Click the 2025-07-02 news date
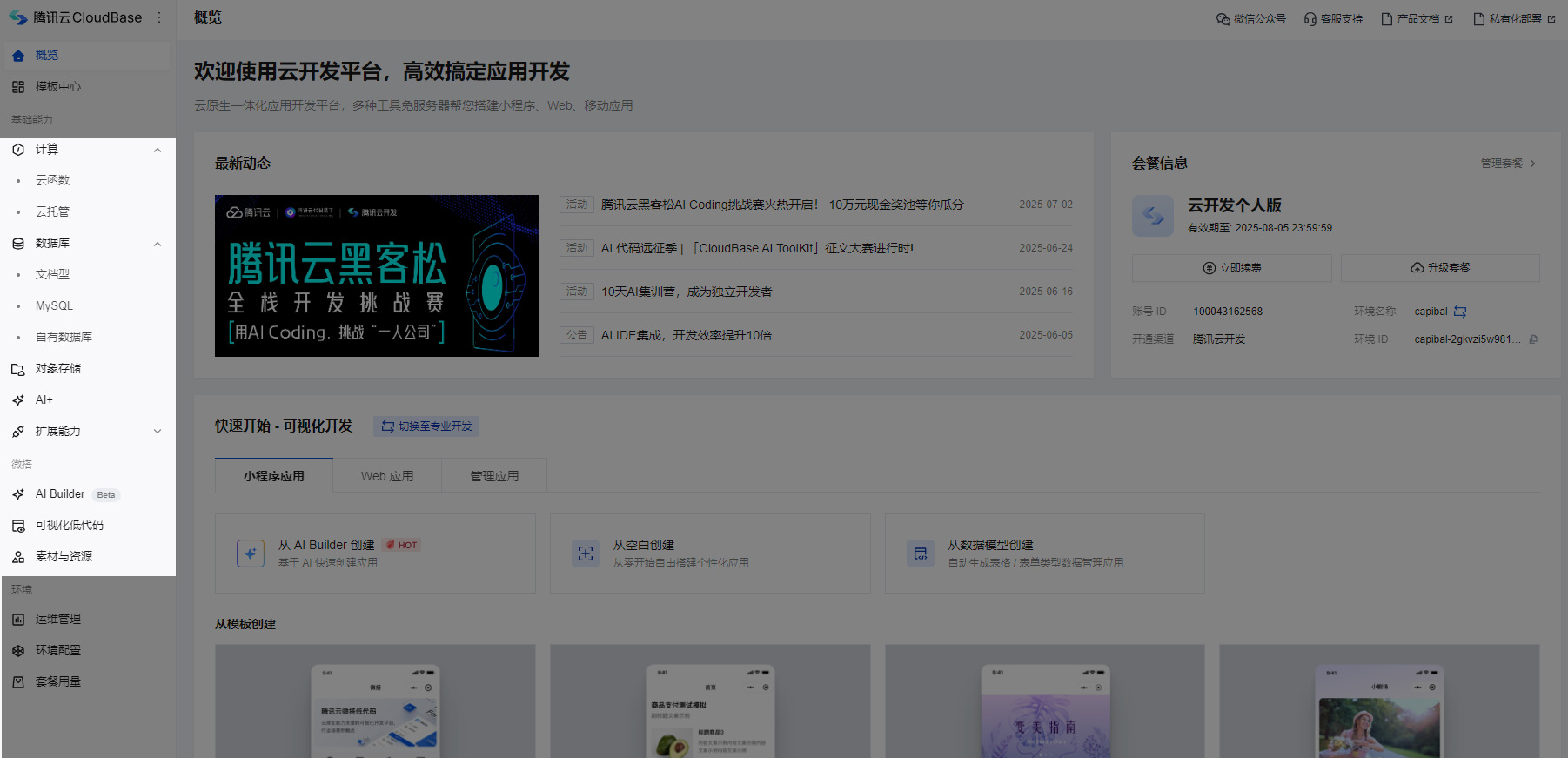The height and width of the screenshot is (758, 1568). (x=1046, y=205)
